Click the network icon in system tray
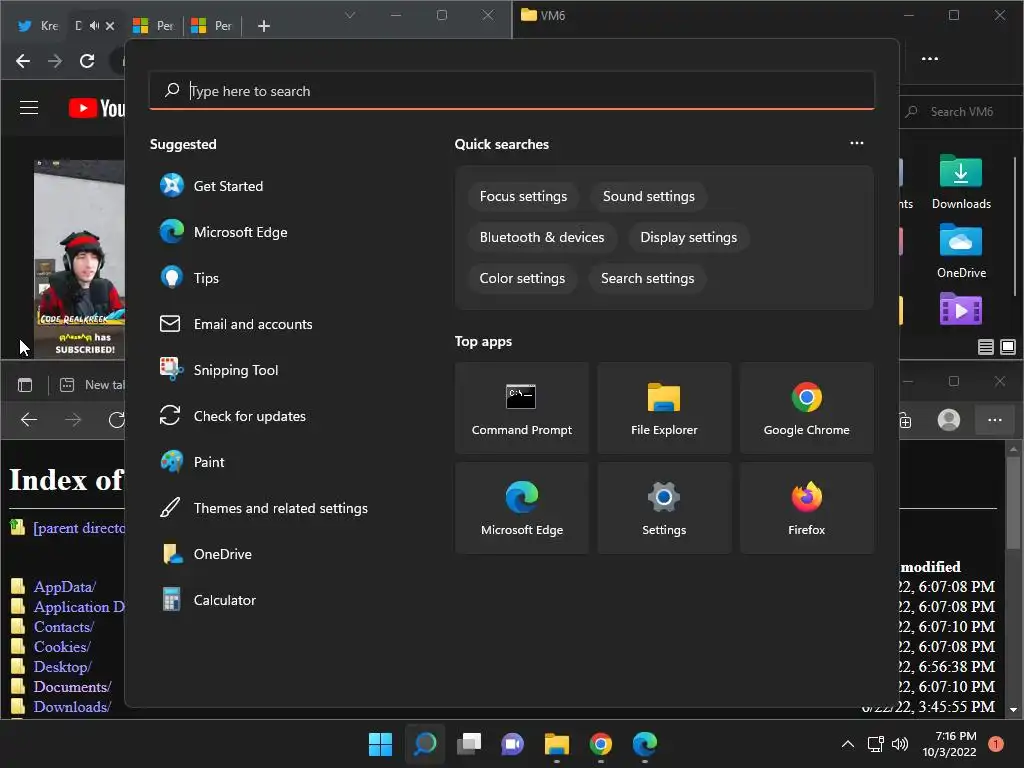The width and height of the screenshot is (1024, 768). pyautogui.click(x=875, y=744)
